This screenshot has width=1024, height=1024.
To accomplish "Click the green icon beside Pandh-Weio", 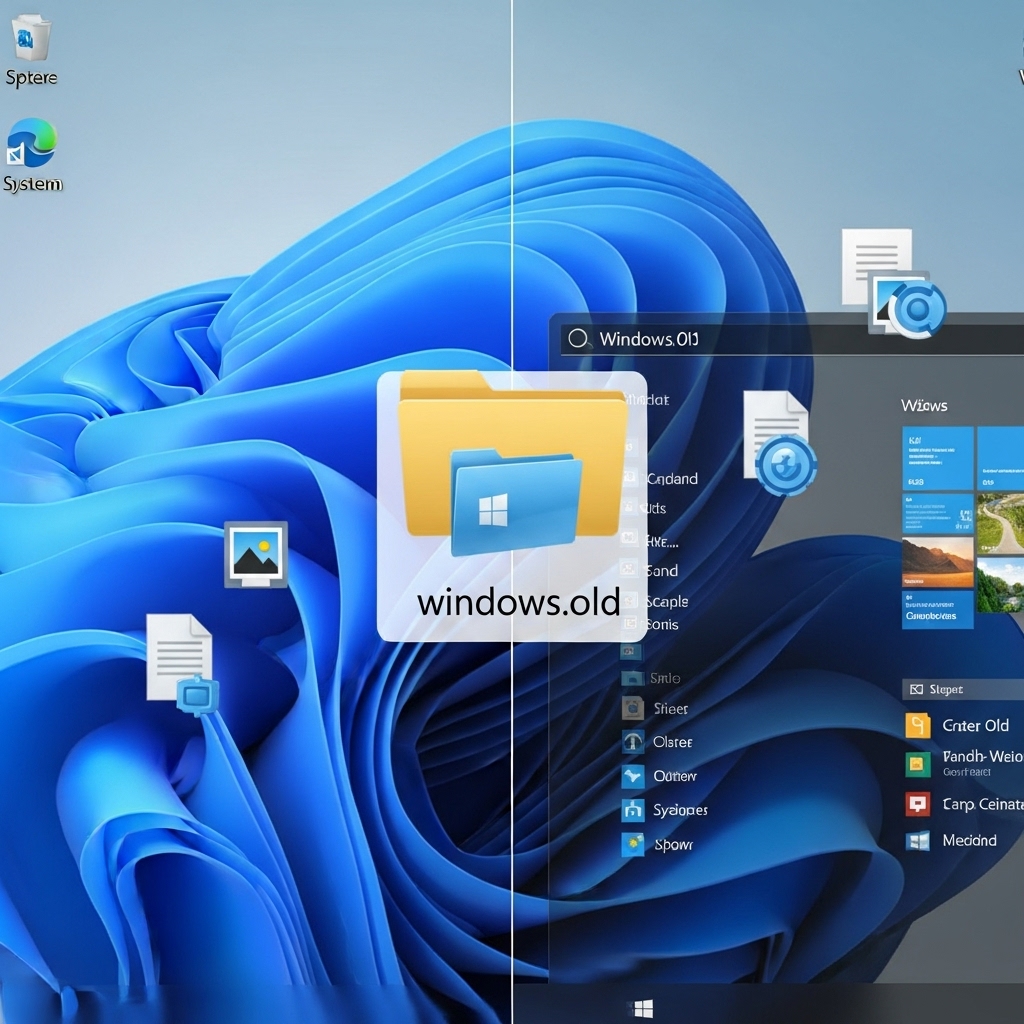I will coord(918,763).
